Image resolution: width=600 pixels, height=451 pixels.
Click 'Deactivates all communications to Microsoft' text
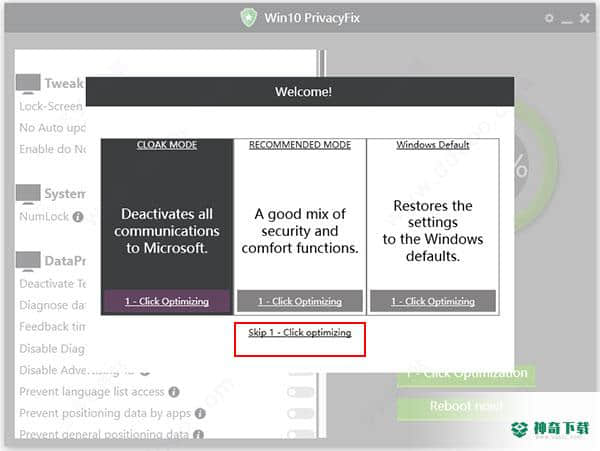pyautogui.click(x=167, y=231)
